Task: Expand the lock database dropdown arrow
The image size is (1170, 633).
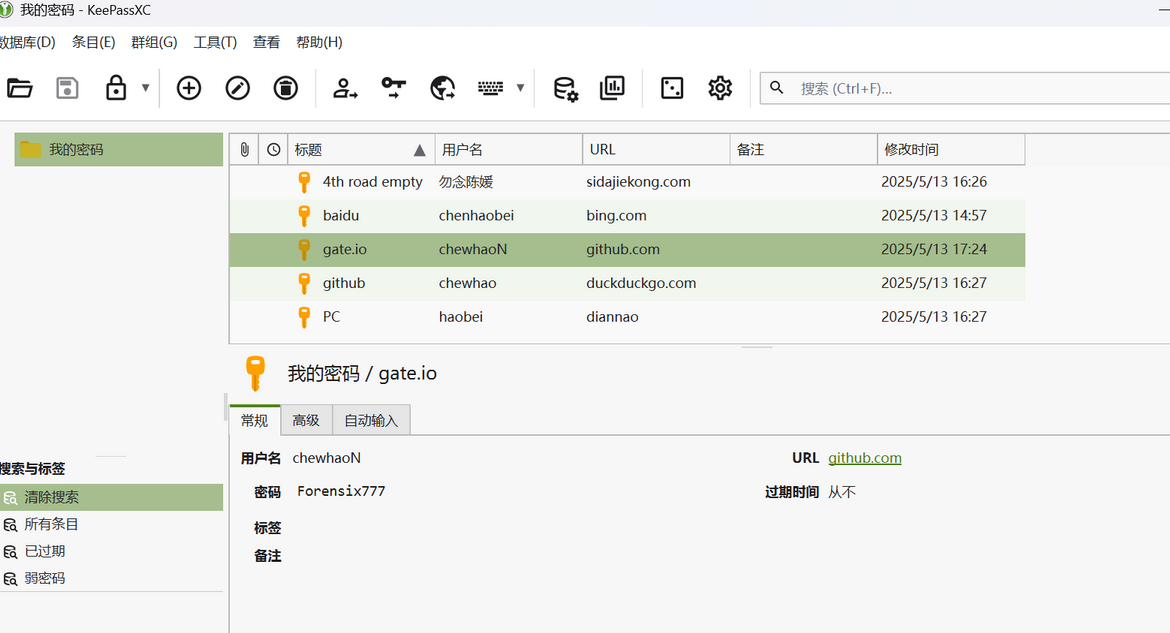Action: click(146, 87)
